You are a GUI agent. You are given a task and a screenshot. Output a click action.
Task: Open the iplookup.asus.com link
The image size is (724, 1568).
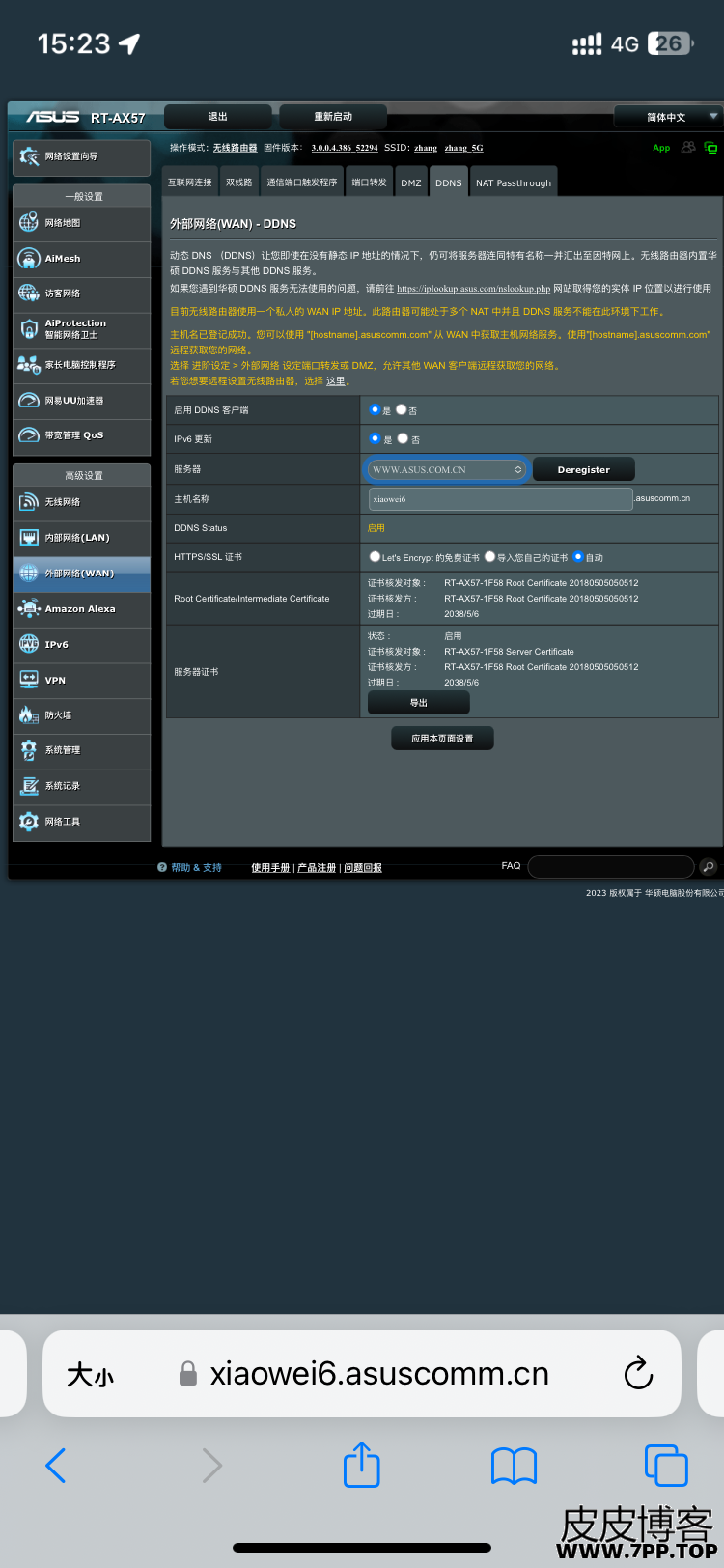pyautogui.click(x=473, y=289)
